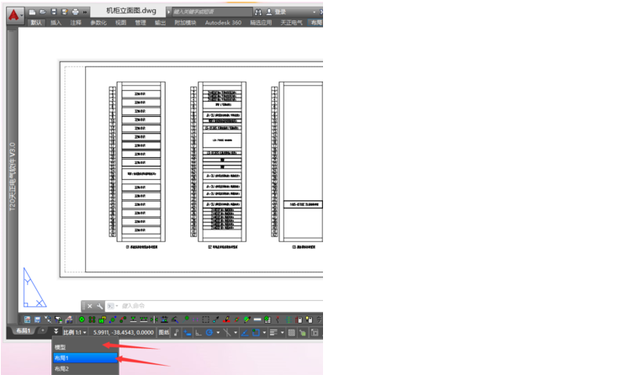Expand the quick access toolbar customize arrow
Viewport: 620px width, 375px height.
(x=85, y=12)
